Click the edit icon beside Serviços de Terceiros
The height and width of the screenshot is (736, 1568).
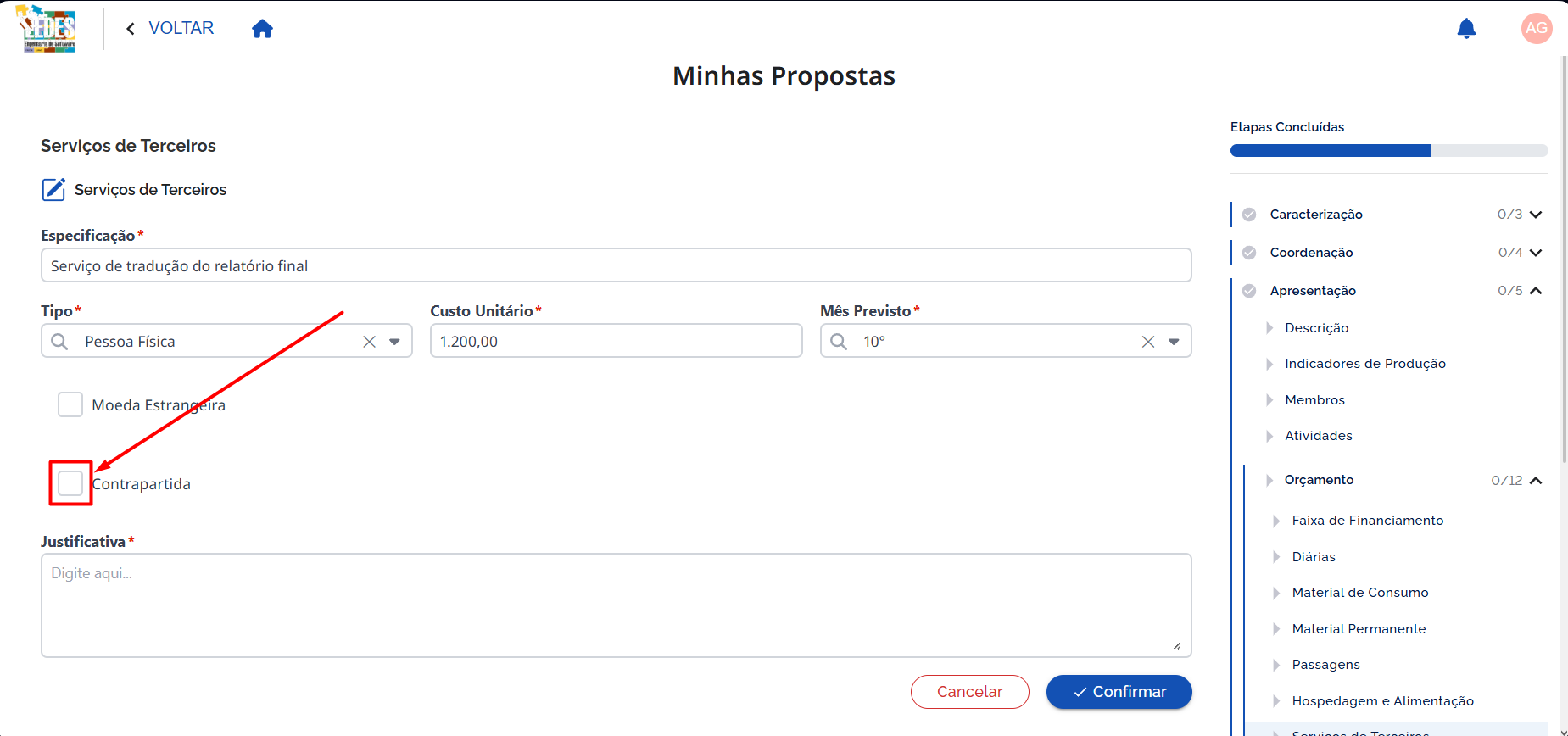tap(53, 189)
